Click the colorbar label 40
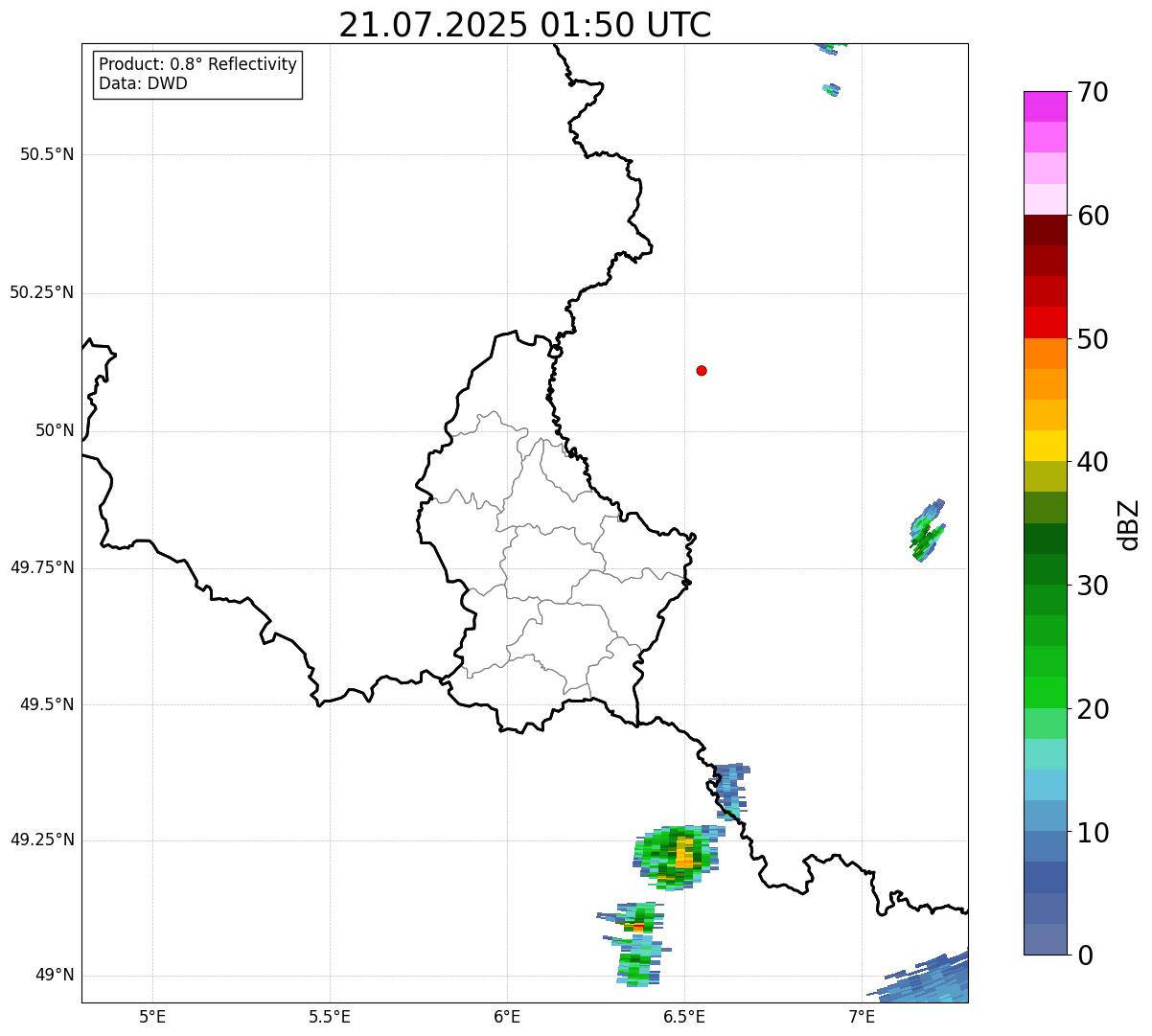Viewport: 1152px width, 1036px height. point(1093,462)
